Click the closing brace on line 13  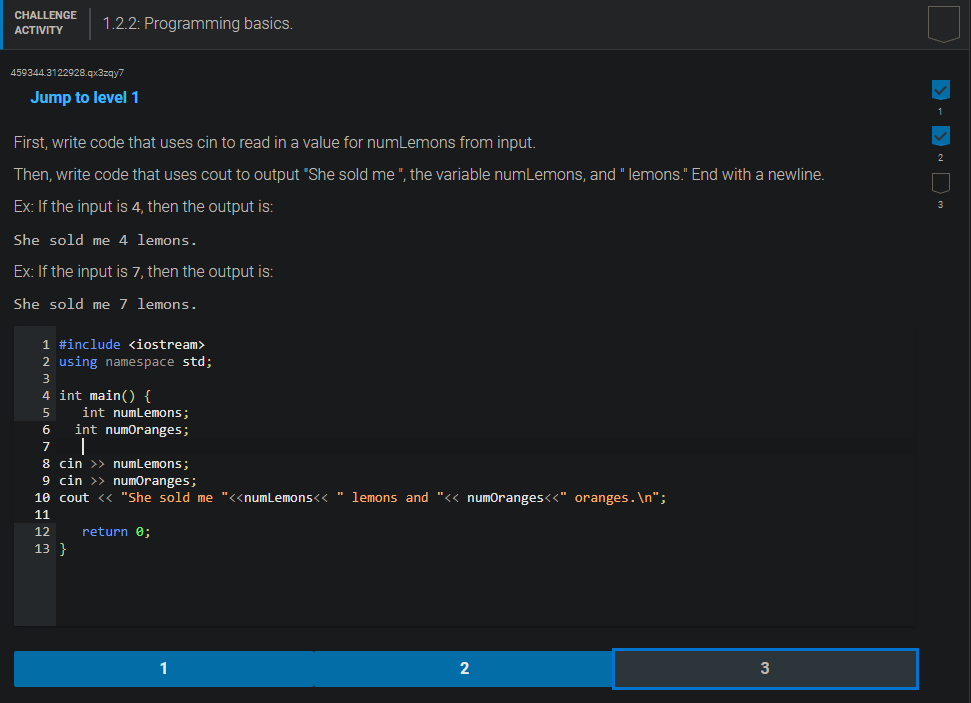pyautogui.click(x=63, y=549)
